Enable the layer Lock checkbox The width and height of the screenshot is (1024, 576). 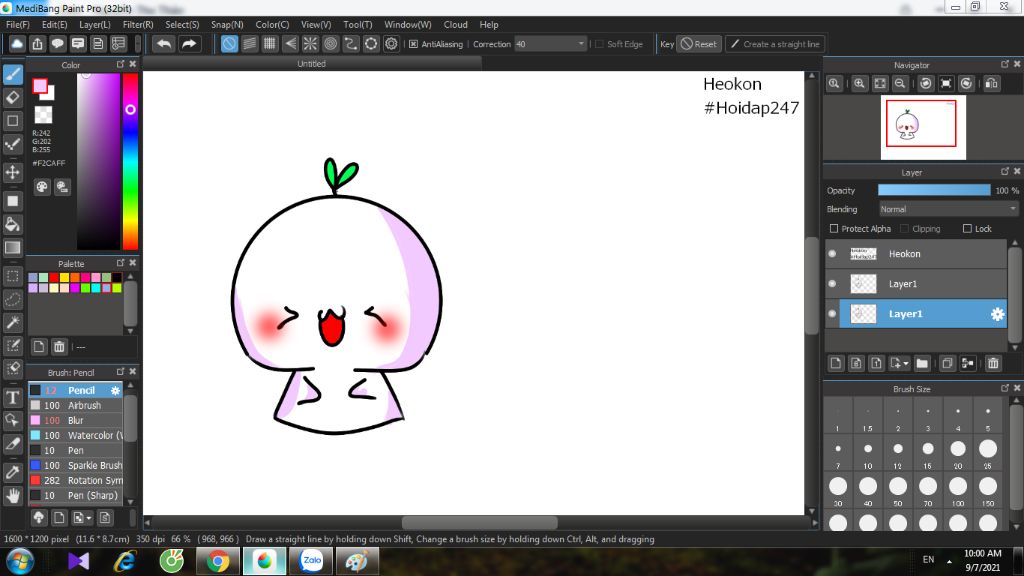tap(967, 229)
